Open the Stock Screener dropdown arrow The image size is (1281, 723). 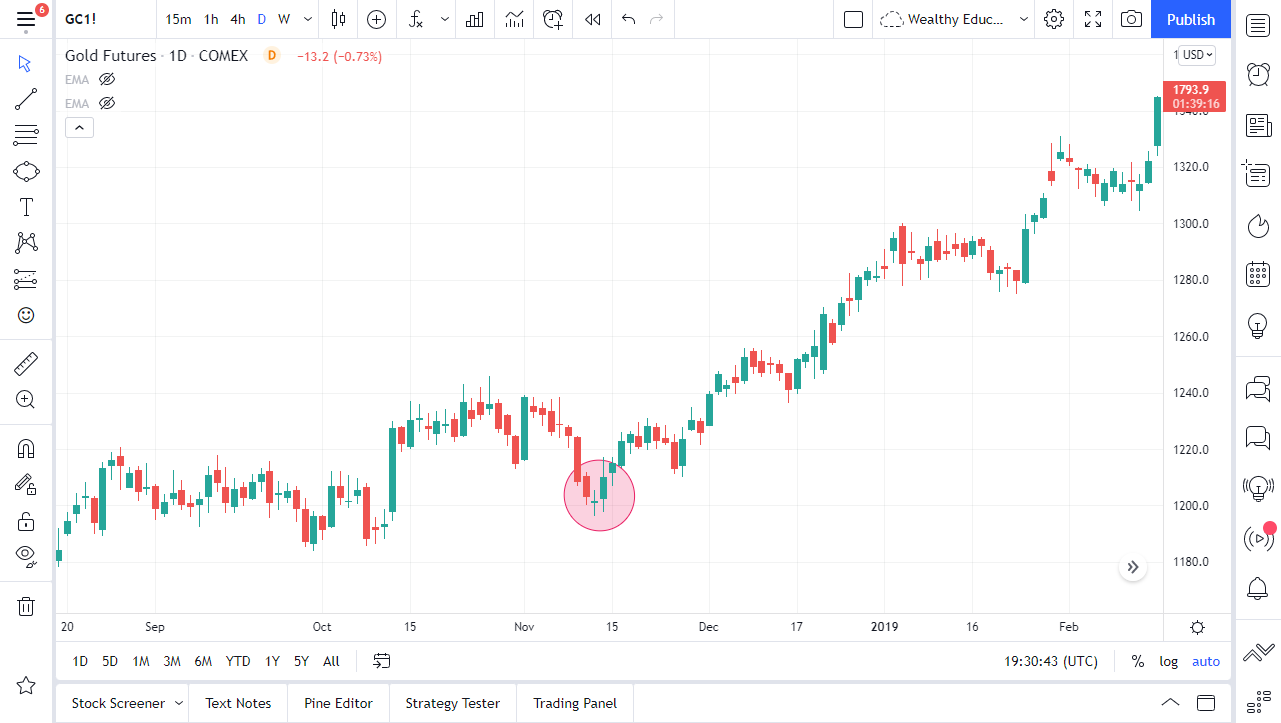[x=179, y=703]
